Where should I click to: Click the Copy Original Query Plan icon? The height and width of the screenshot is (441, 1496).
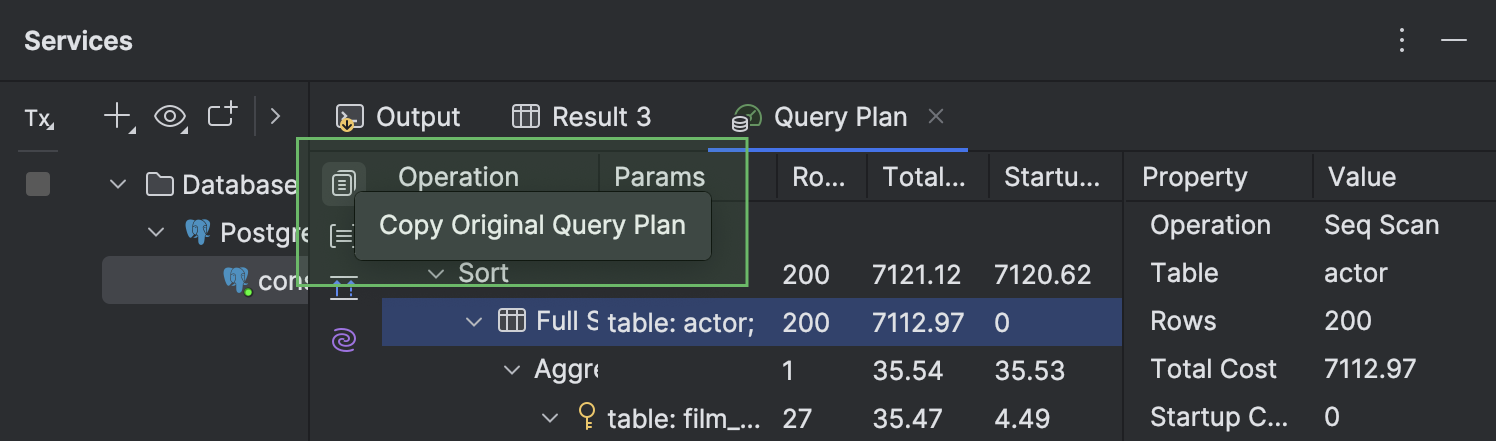[343, 183]
